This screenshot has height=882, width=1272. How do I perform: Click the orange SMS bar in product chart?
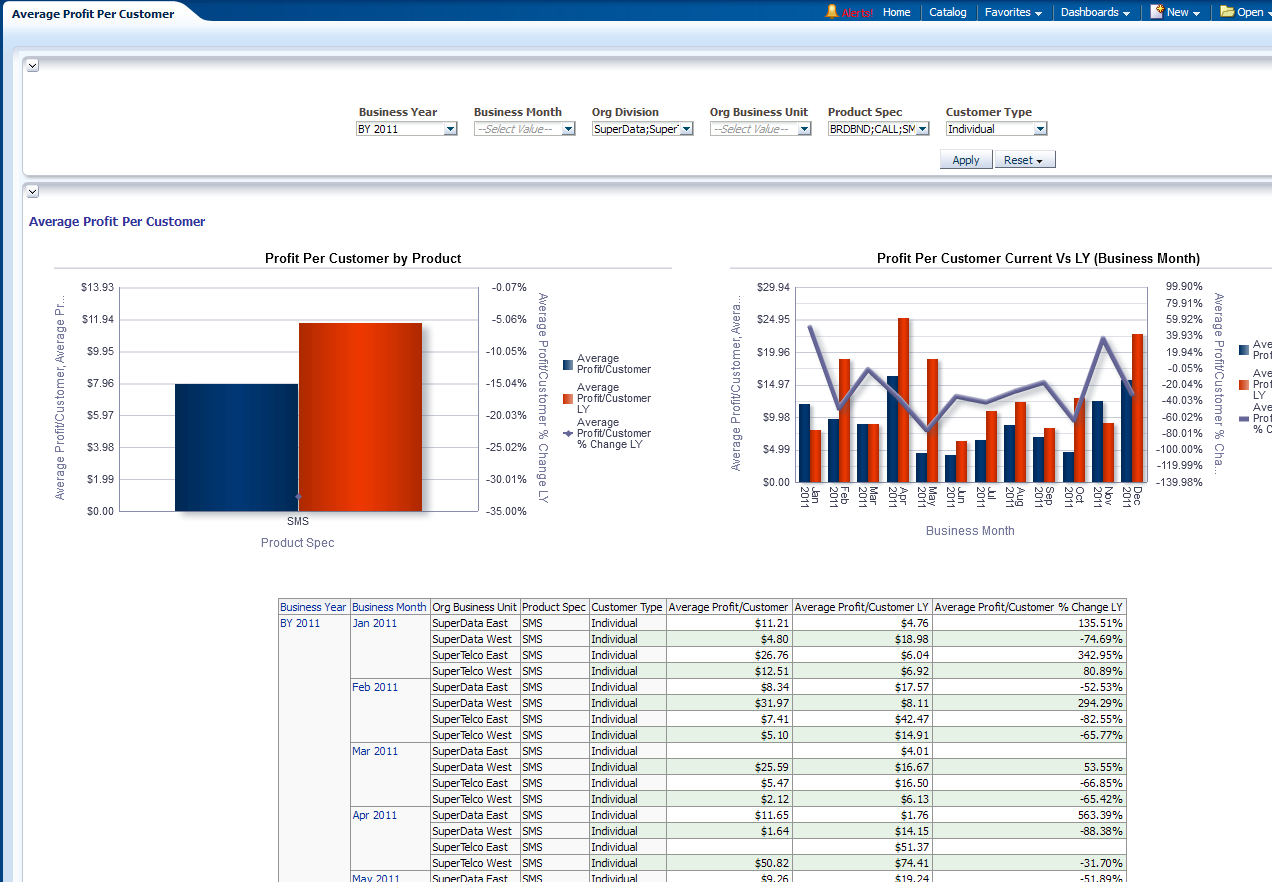360,416
